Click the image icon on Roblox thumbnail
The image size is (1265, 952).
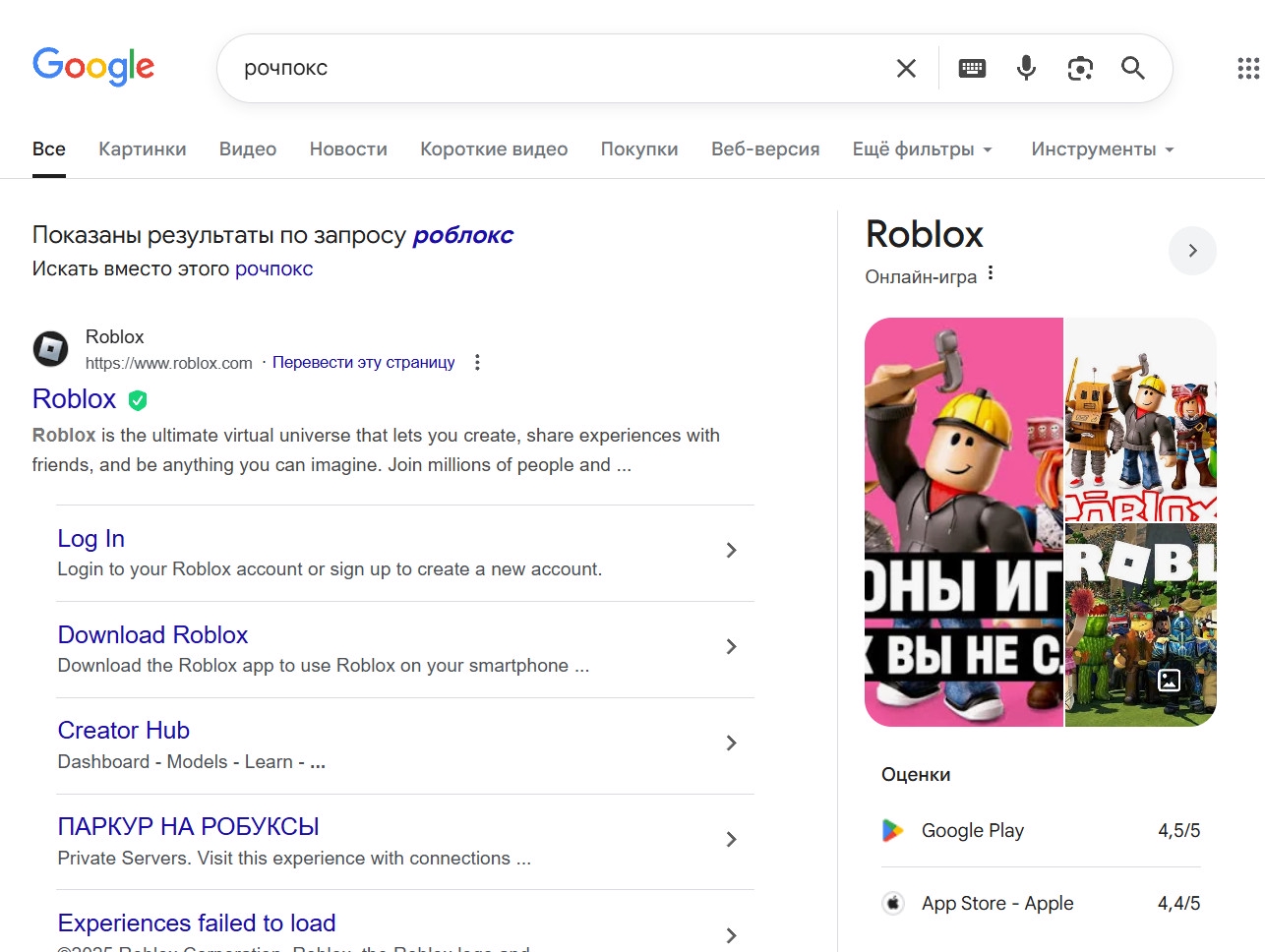1170,680
